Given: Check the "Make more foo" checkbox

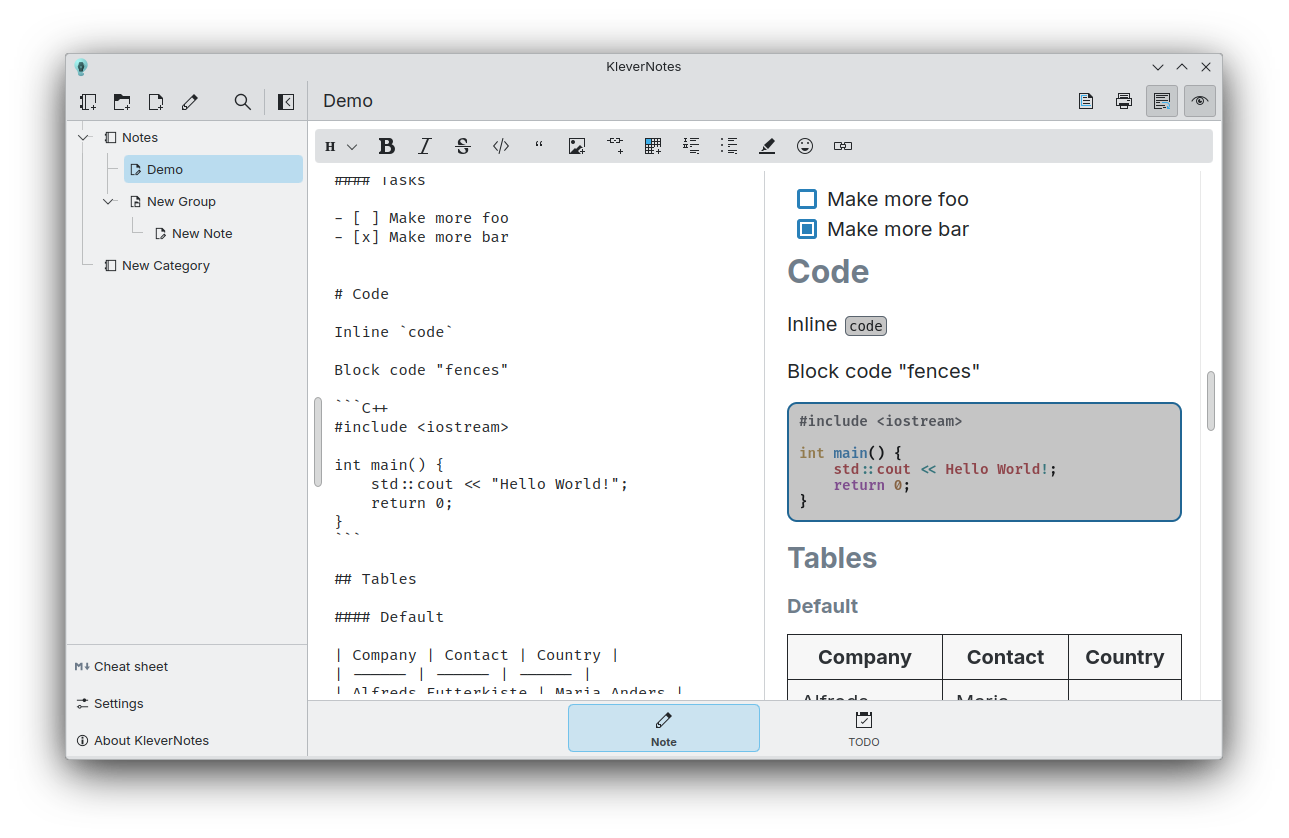Looking at the screenshot, I should click(x=807, y=199).
